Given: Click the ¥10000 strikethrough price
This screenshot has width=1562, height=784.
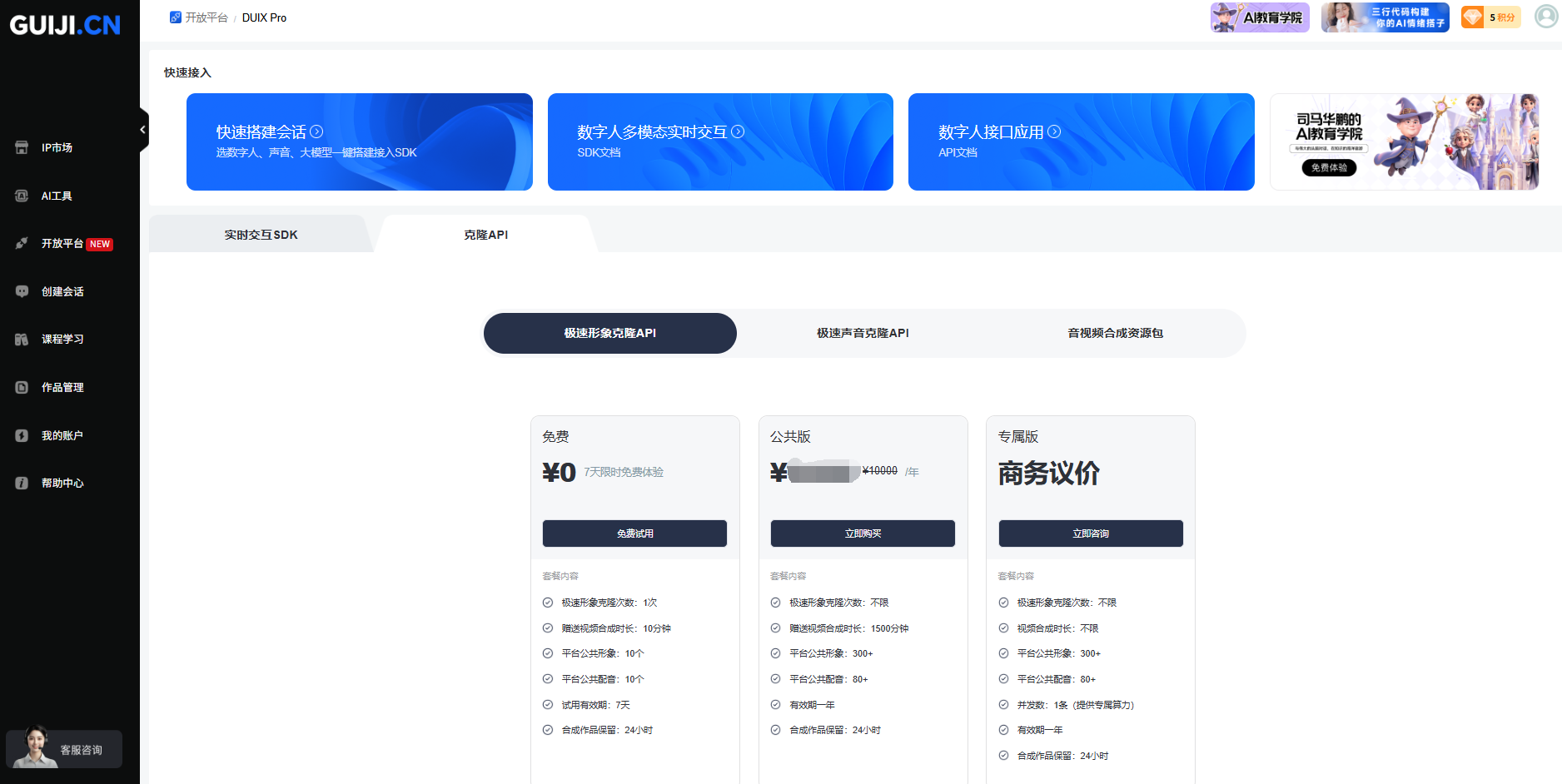Looking at the screenshot, I should tap(880, 471).
